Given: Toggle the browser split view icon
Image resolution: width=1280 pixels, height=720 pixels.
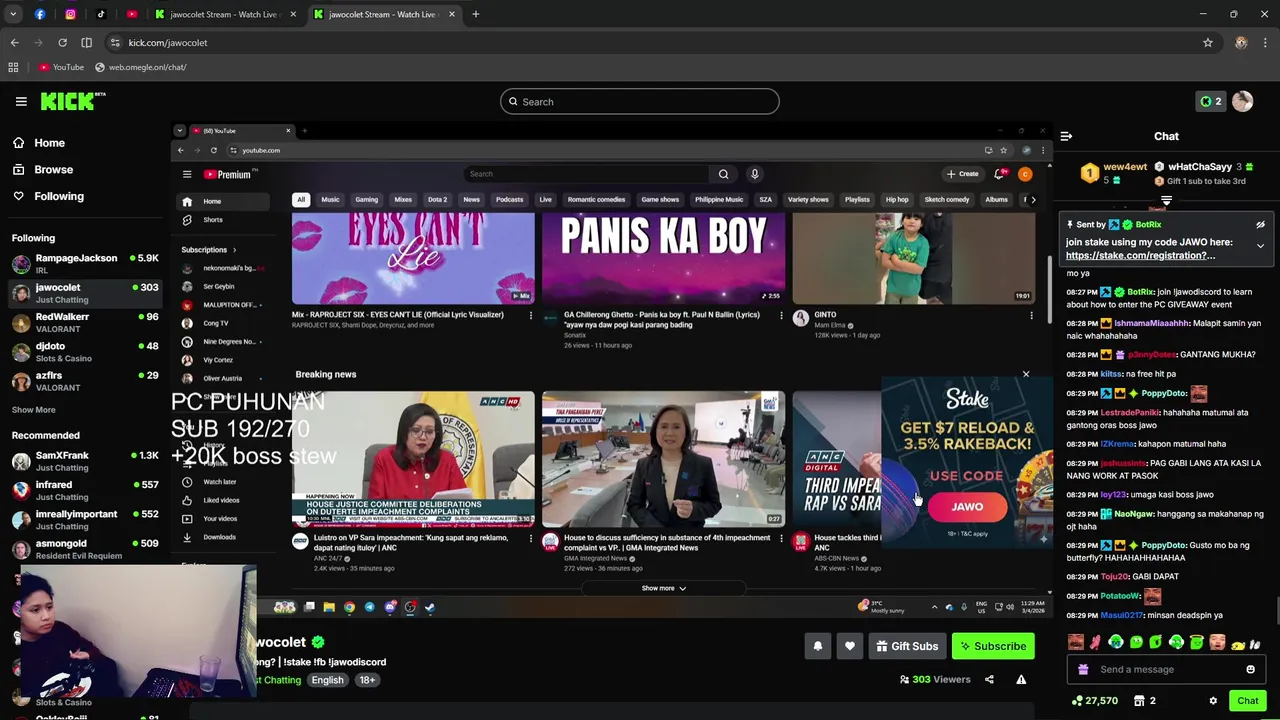Looking at the screenshot, I should 86,42.
